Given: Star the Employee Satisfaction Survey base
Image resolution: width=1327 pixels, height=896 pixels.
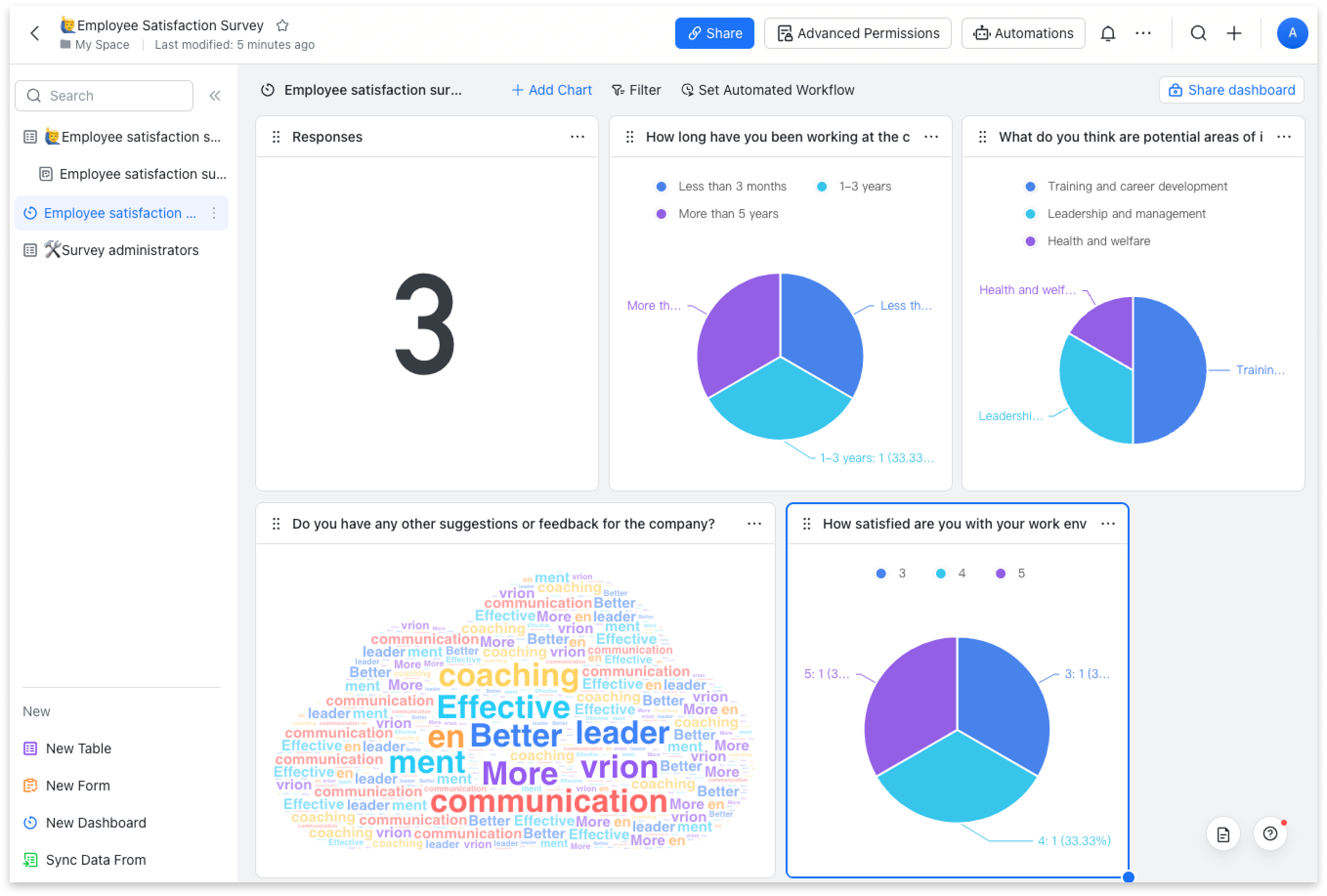Looking at the screenshot, I should pyautogui.click(x=282, y=26).
